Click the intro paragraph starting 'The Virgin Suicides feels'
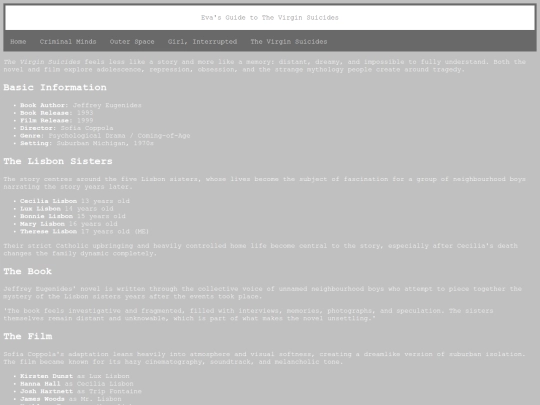Viewport: 540px width, 405px height. coord(264,66)
